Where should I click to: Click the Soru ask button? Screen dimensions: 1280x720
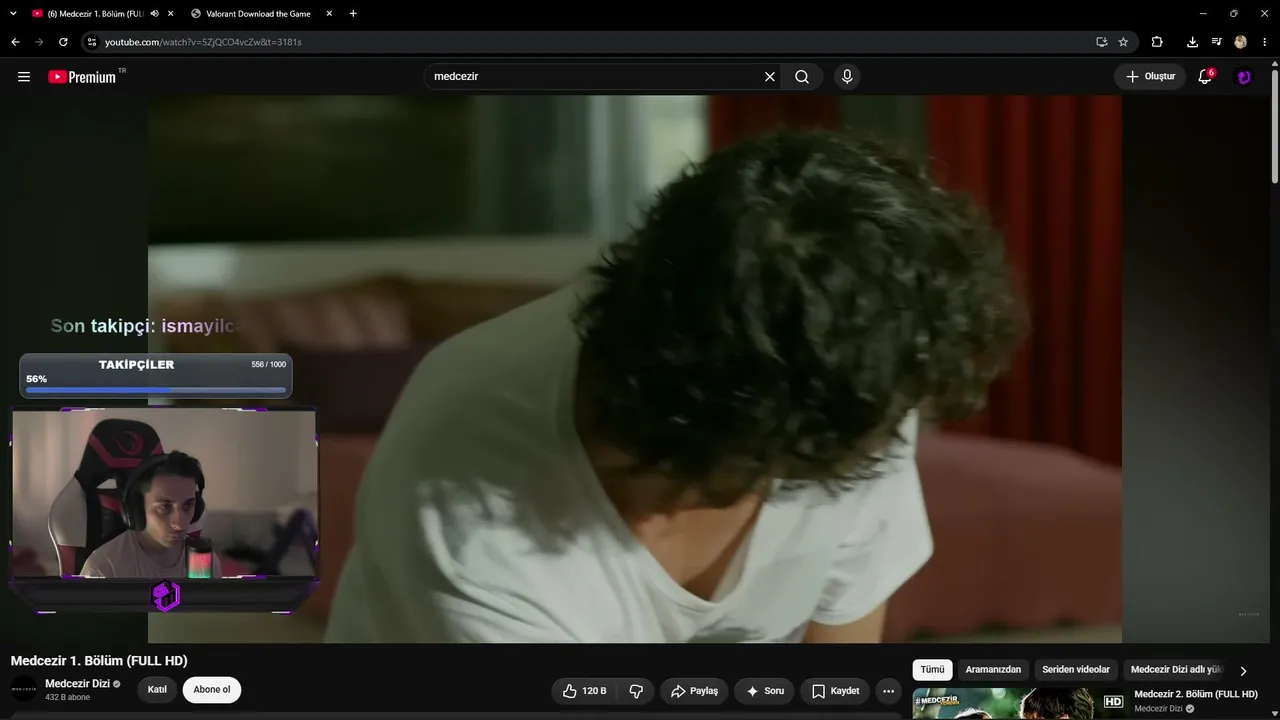click(765, 691)
